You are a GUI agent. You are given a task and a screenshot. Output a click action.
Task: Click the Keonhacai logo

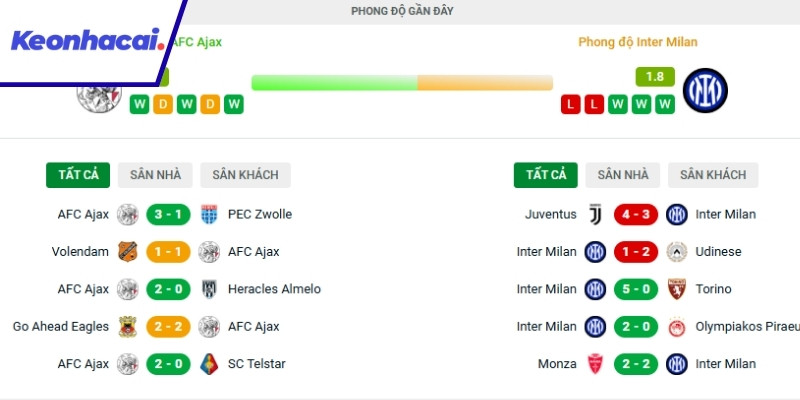(88, 42)
